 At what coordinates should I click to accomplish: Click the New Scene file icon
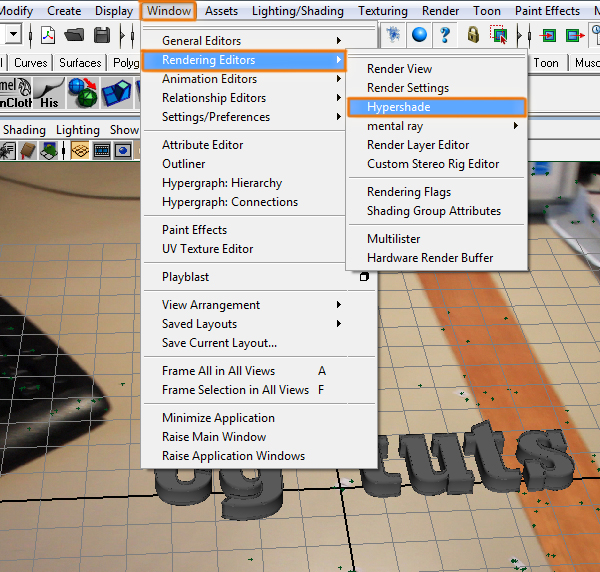point(48,36)
